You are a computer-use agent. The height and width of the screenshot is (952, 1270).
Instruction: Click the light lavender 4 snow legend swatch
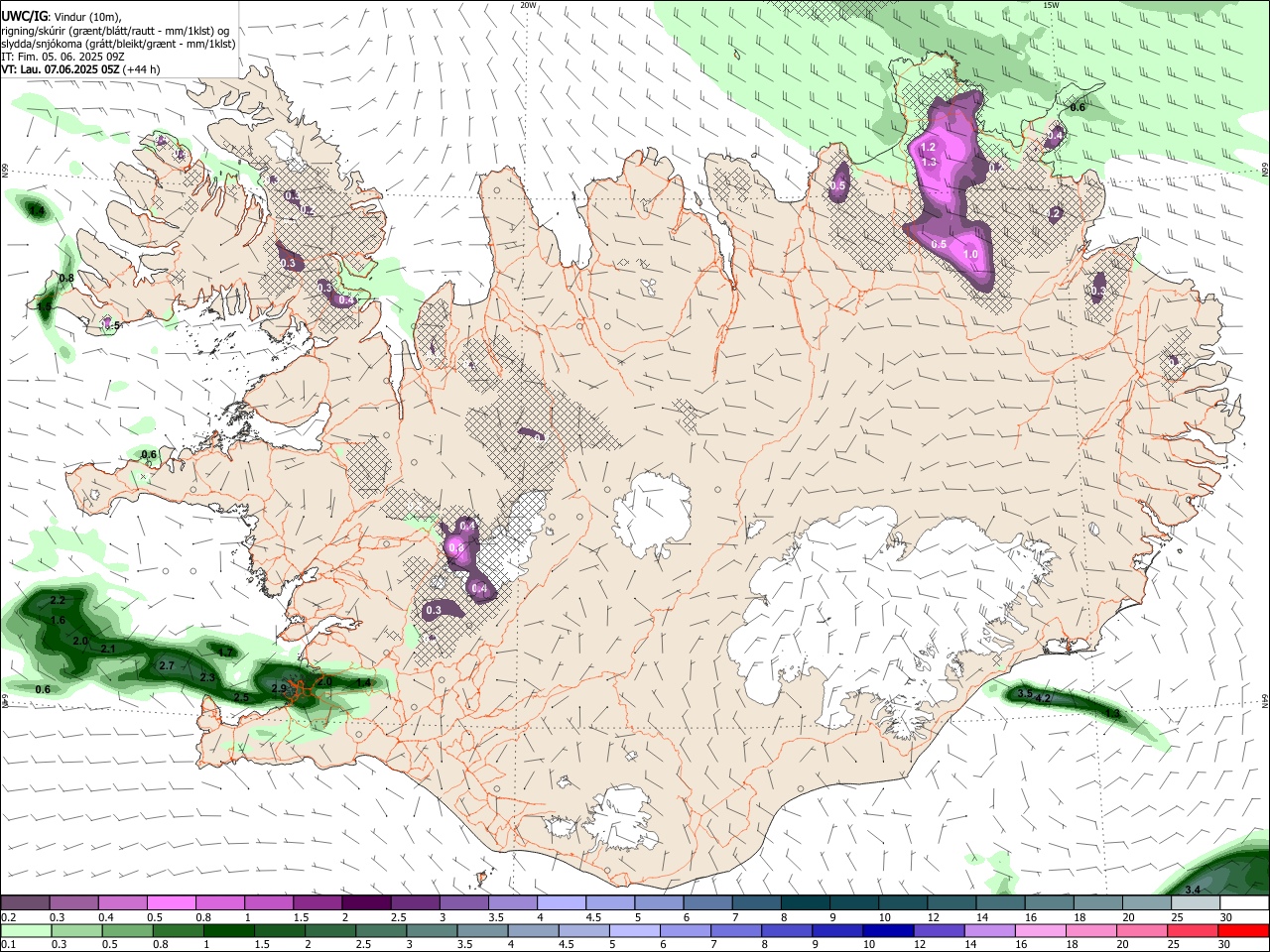pyautogui.click(x=561, y=903)
